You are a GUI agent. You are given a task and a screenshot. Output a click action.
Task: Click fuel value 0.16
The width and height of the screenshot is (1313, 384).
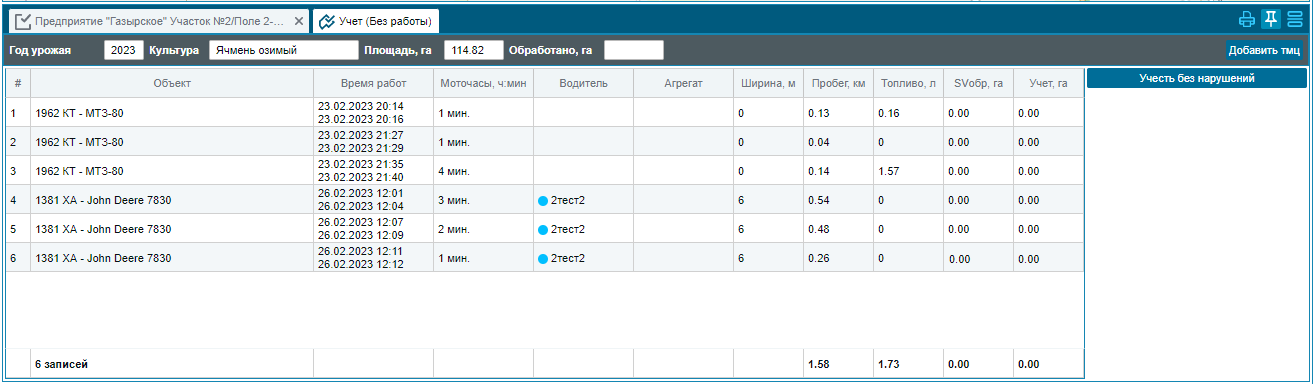point(889,113)
